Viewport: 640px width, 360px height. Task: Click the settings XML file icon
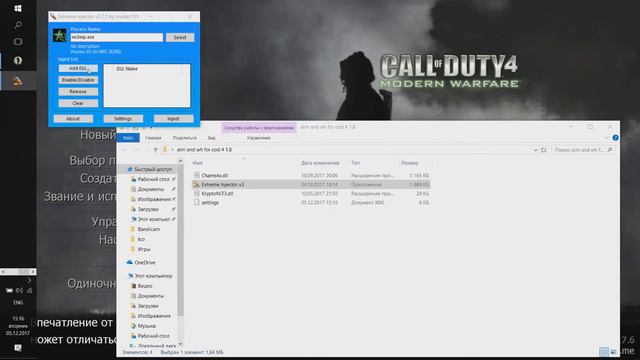[196, 202]
